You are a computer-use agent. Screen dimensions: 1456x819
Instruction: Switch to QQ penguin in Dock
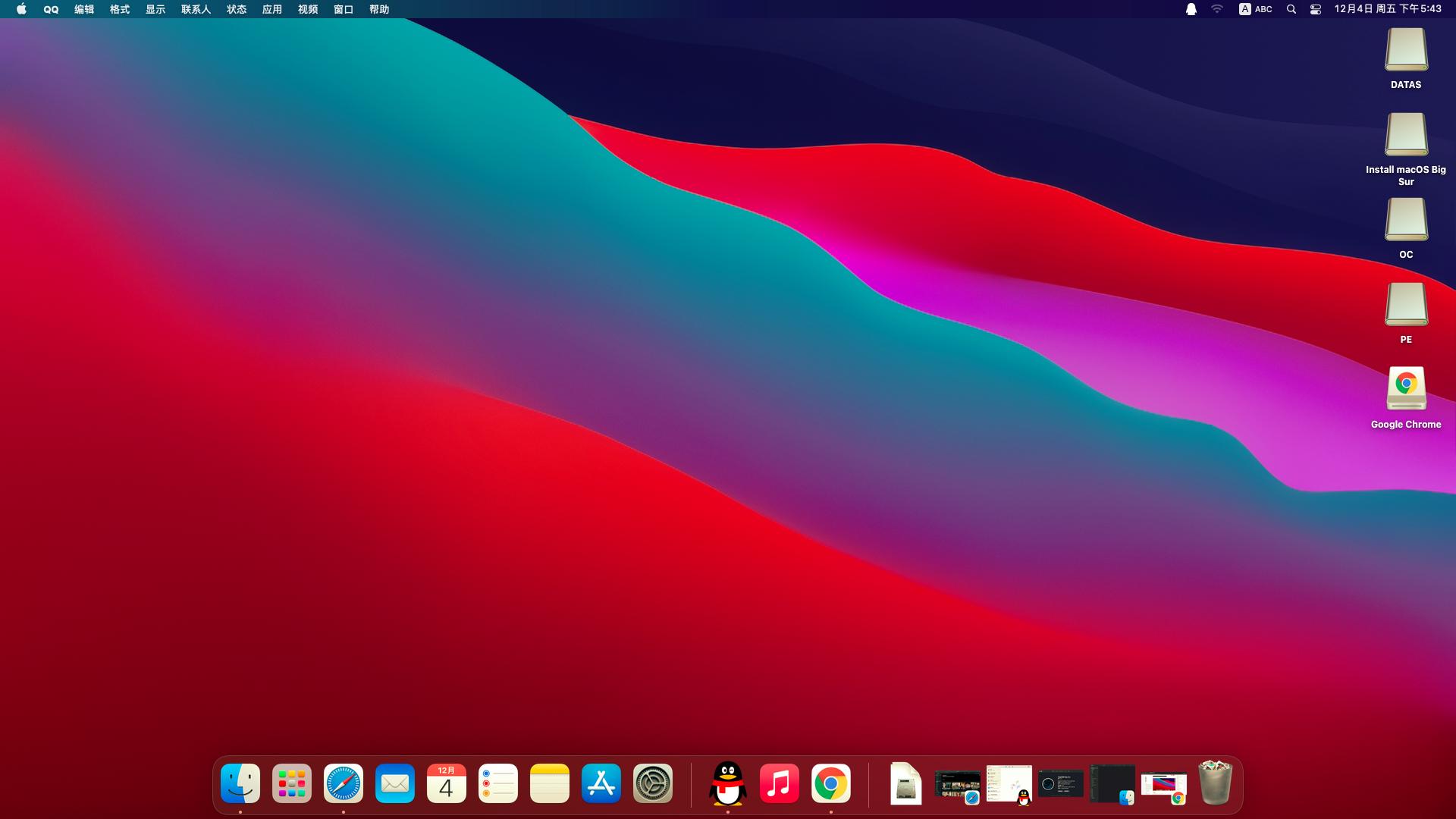point(728,783)
